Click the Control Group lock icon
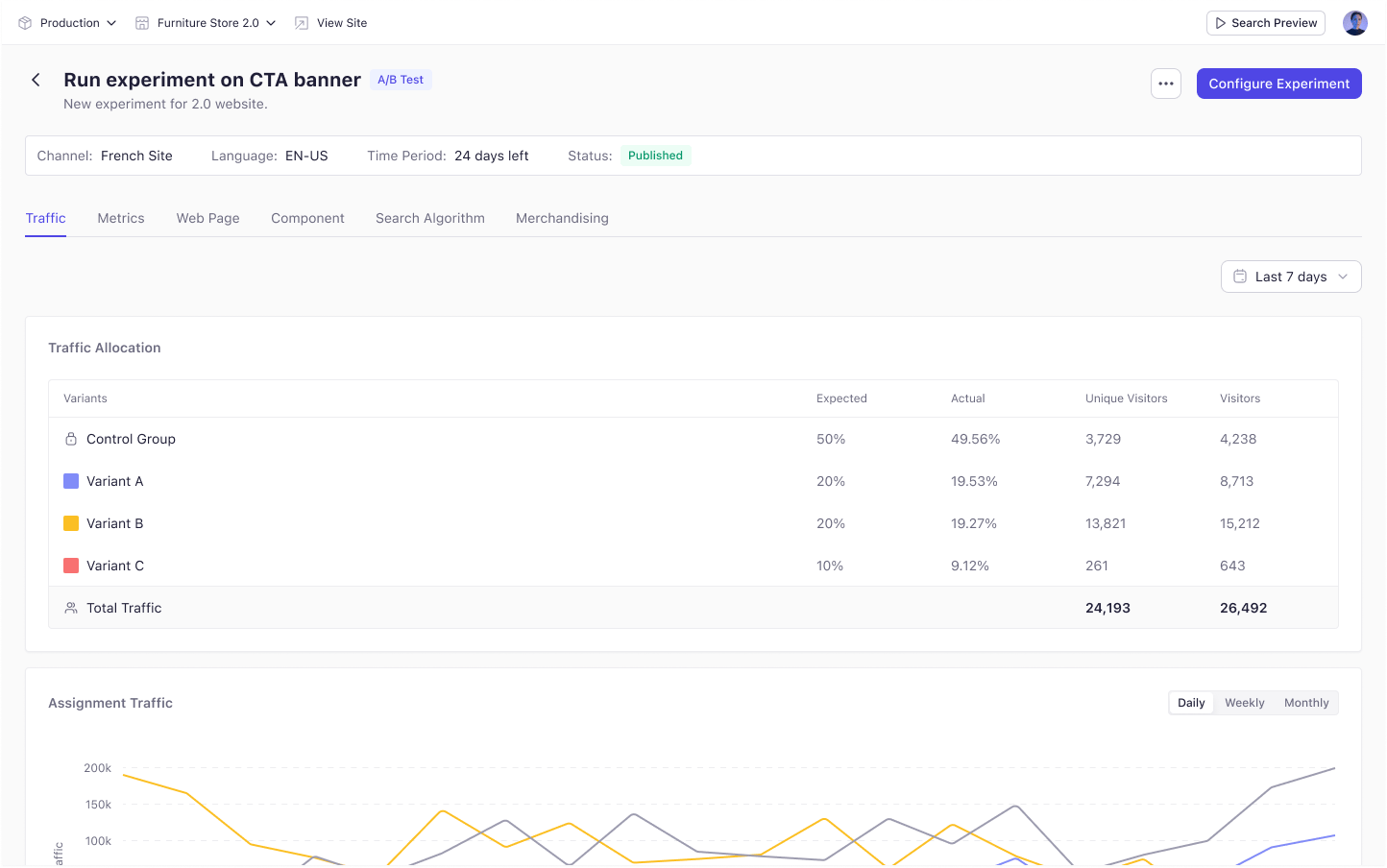The image size is (1387, 868). tap(71, 439)
